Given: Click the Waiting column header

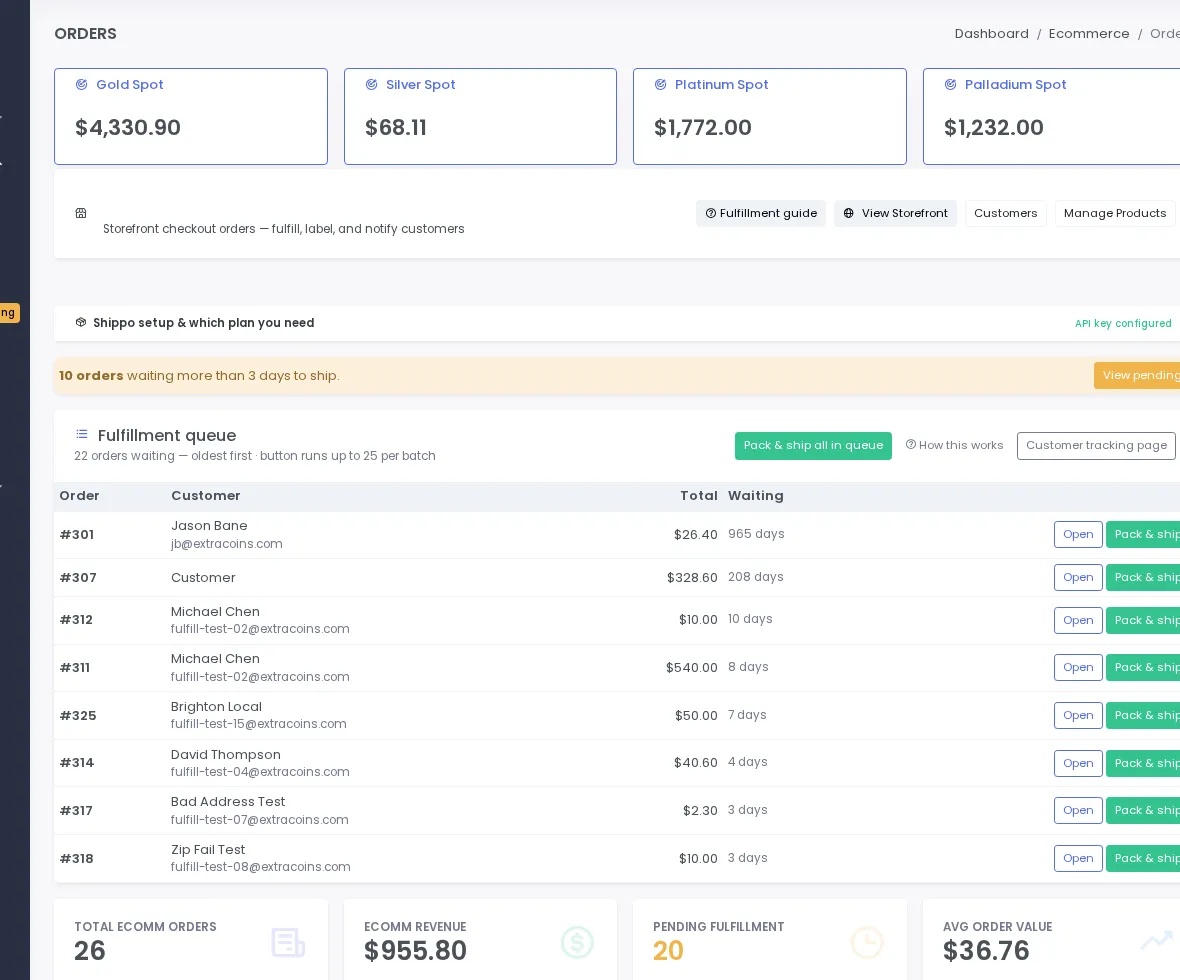Looking at the screenshot, I should click(x=756, y=496).
